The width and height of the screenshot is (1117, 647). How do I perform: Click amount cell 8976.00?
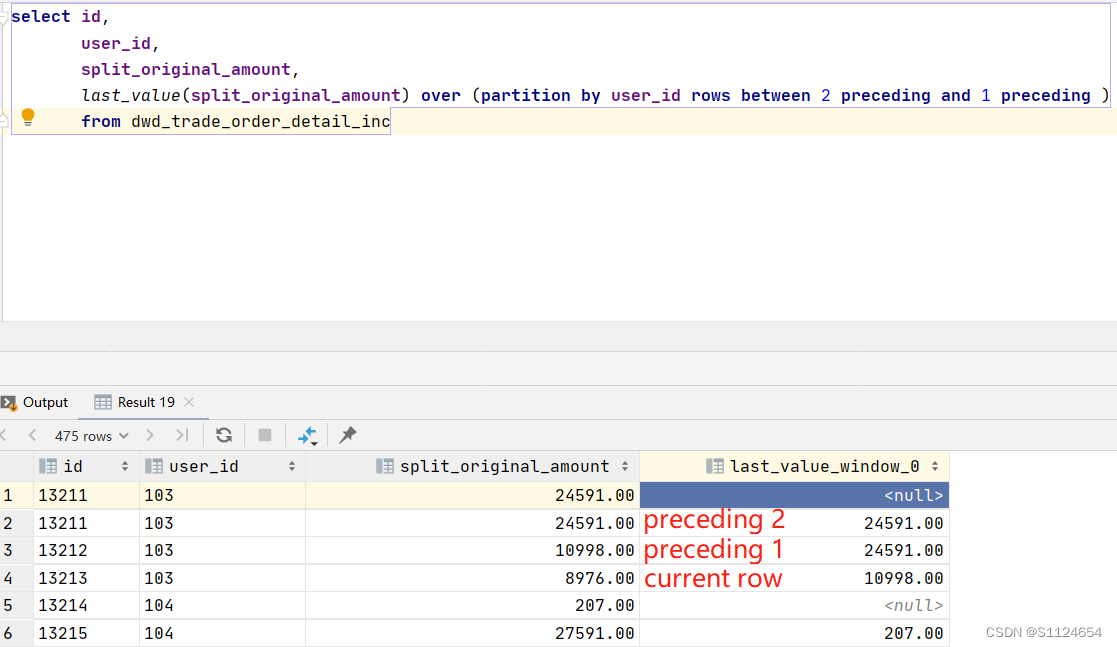click(472, 578)
